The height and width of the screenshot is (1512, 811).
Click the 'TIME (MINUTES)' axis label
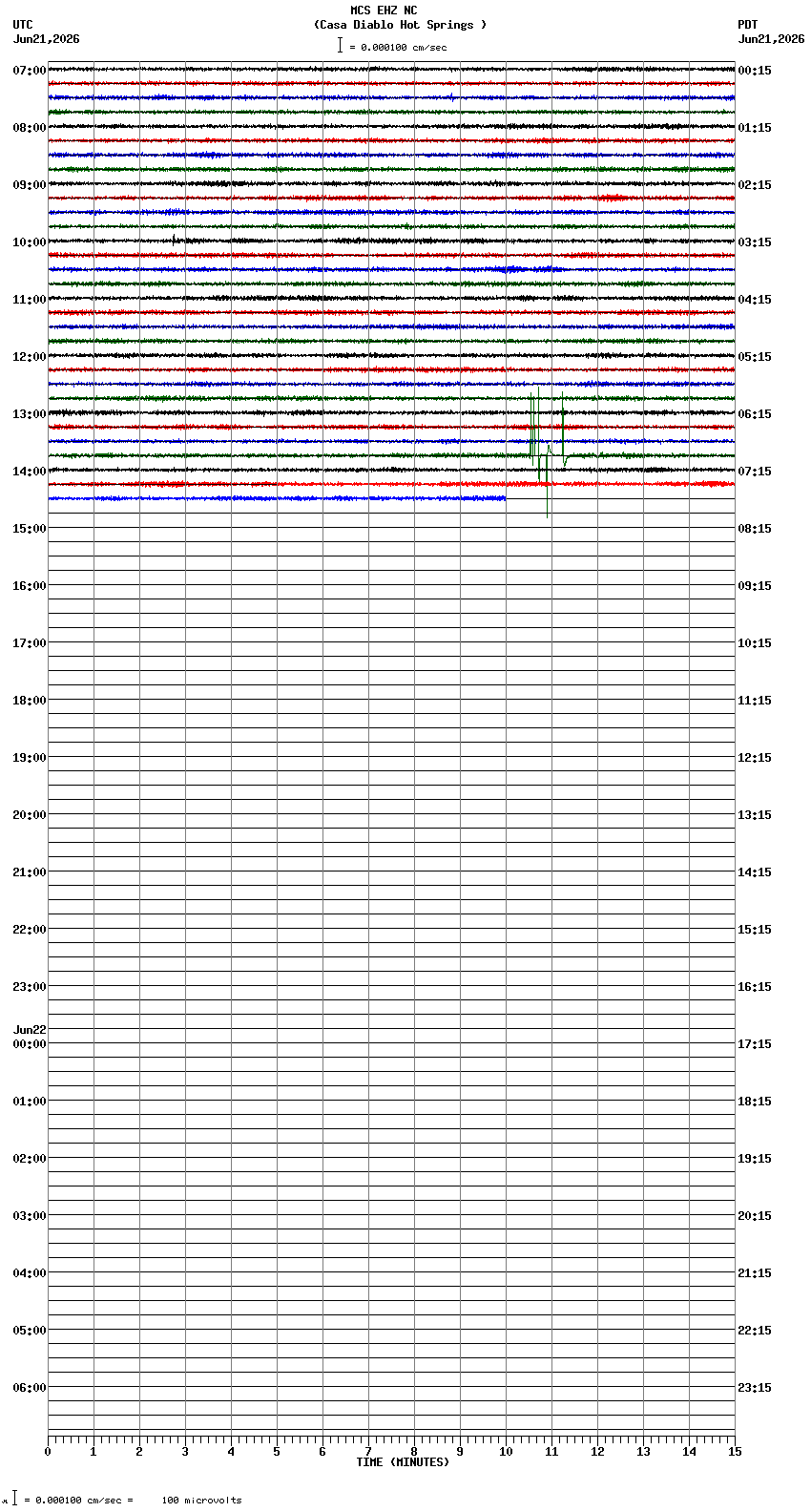pyautogui.click(x=403, y=1462)
